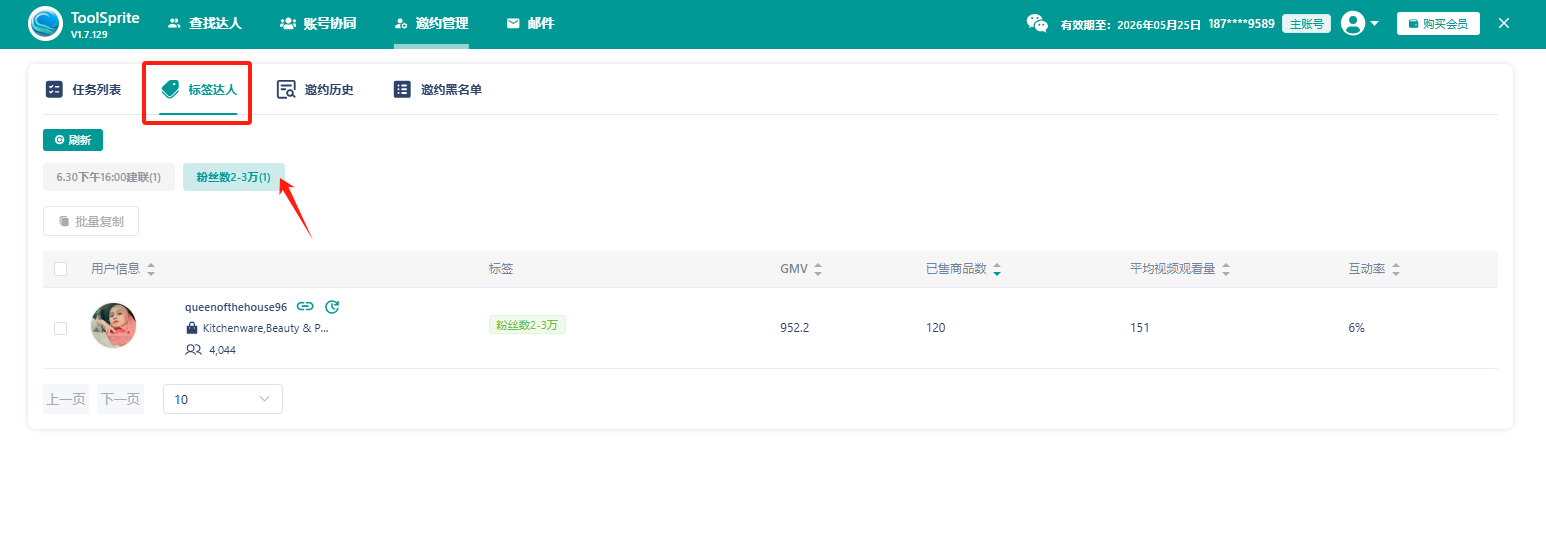Click the link icon beside queenofthehouse96
This screenshot has height=555, width=1546.
[306, 307]
